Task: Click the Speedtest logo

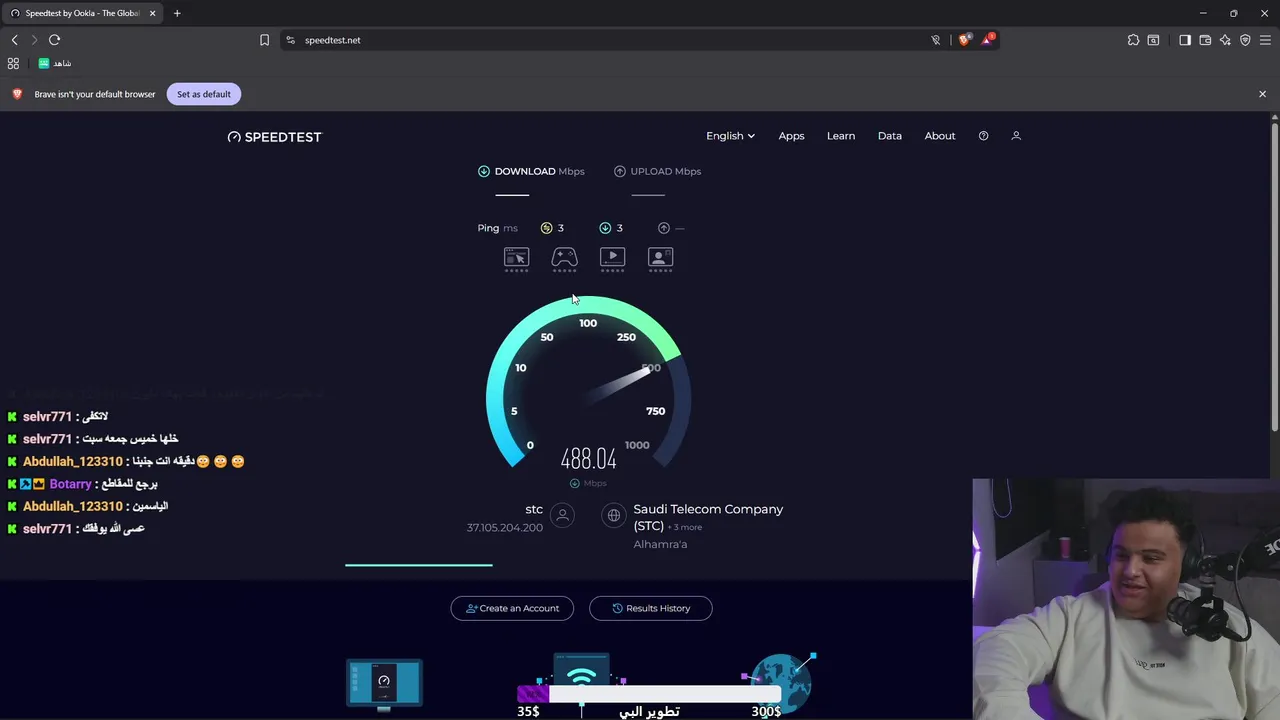Action: tap(275, 137)
